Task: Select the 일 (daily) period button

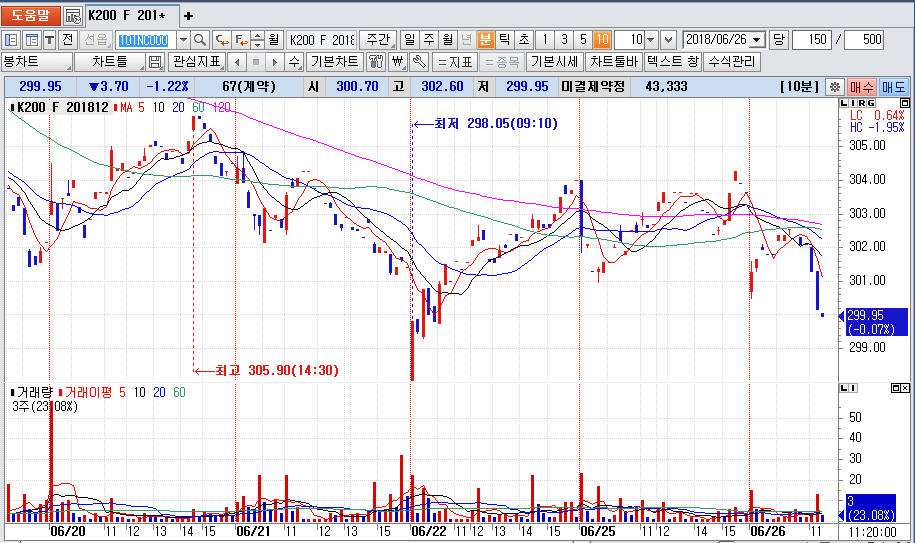Action: (x=409, y=40)
